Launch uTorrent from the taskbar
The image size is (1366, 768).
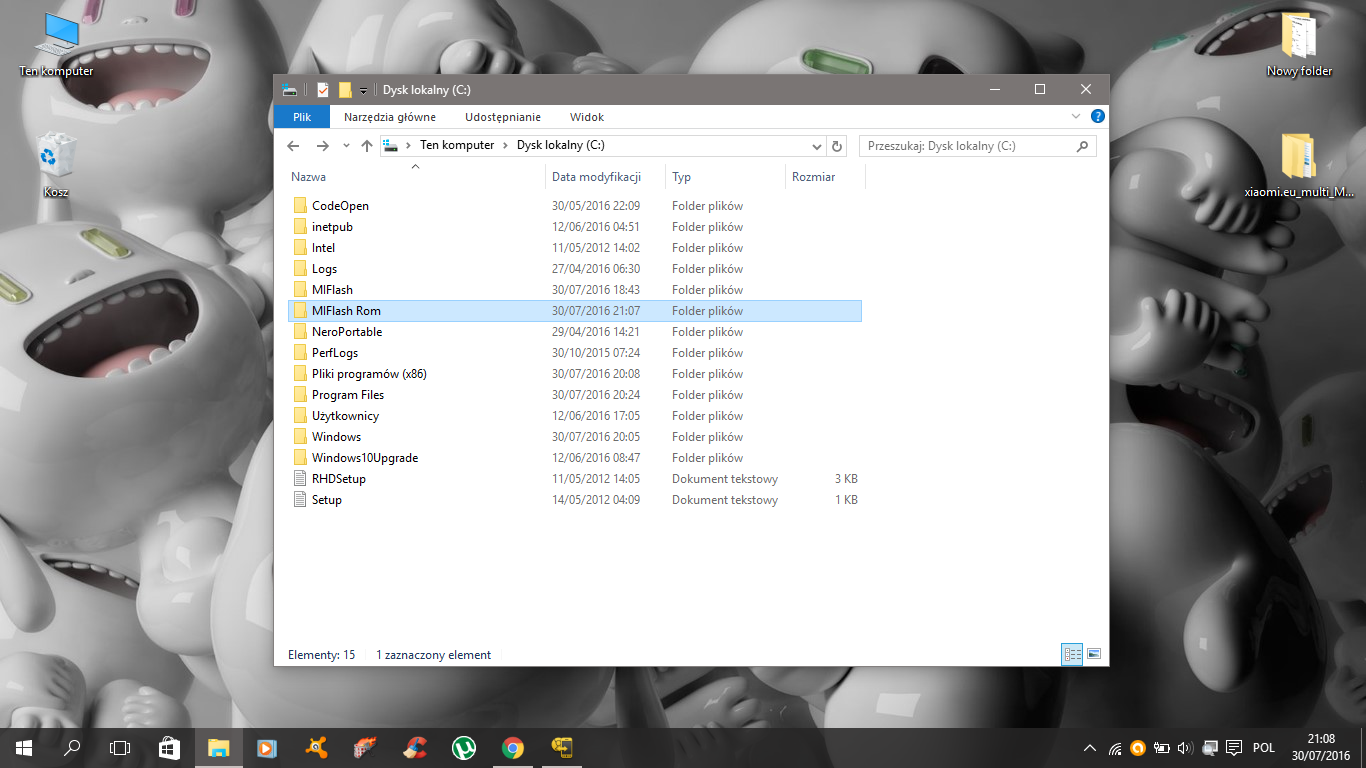pyautogui.click(x=463, y=747)
